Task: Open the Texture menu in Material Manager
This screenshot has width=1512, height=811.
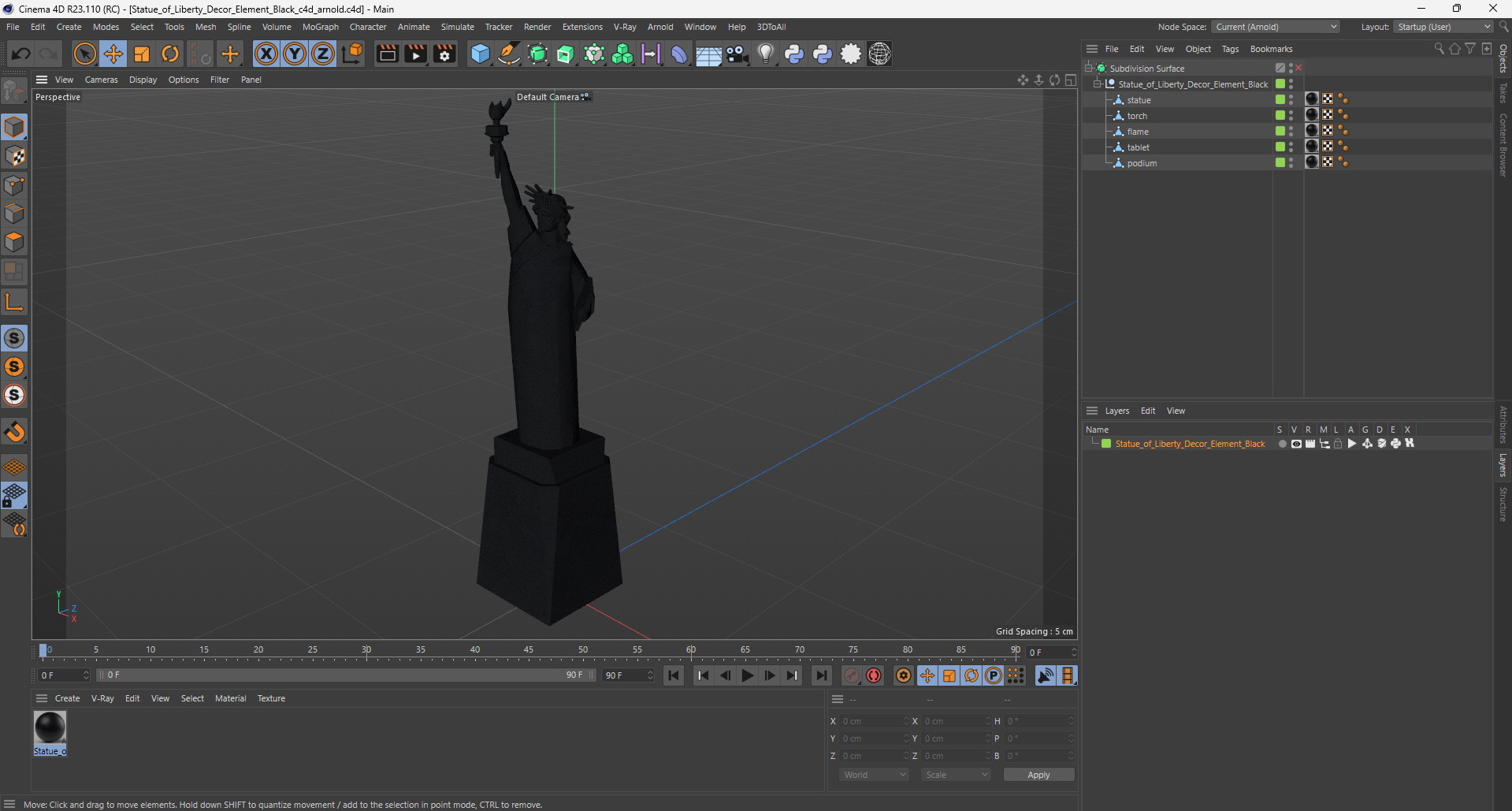Action: 271,698
